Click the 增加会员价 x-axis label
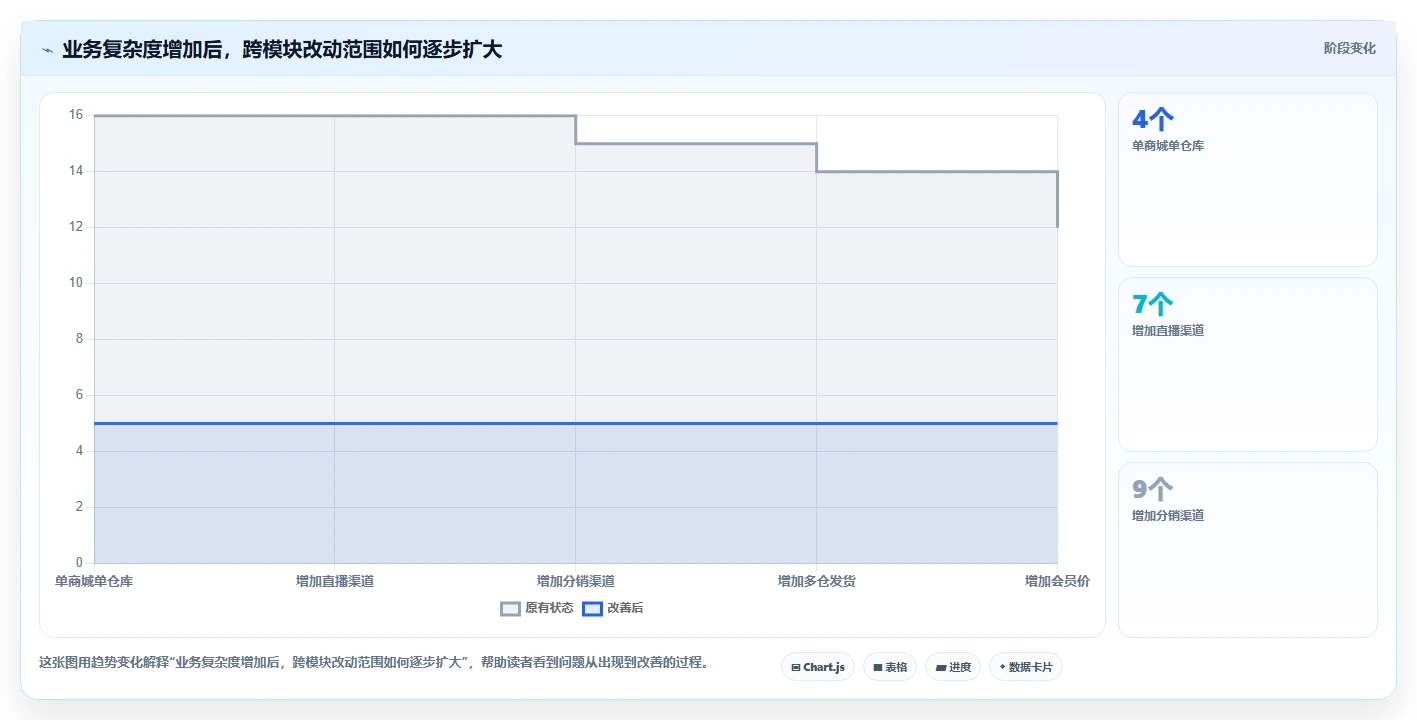Image resolution: width=1417 pixels, height=720 pixels. click(1057, 581)
